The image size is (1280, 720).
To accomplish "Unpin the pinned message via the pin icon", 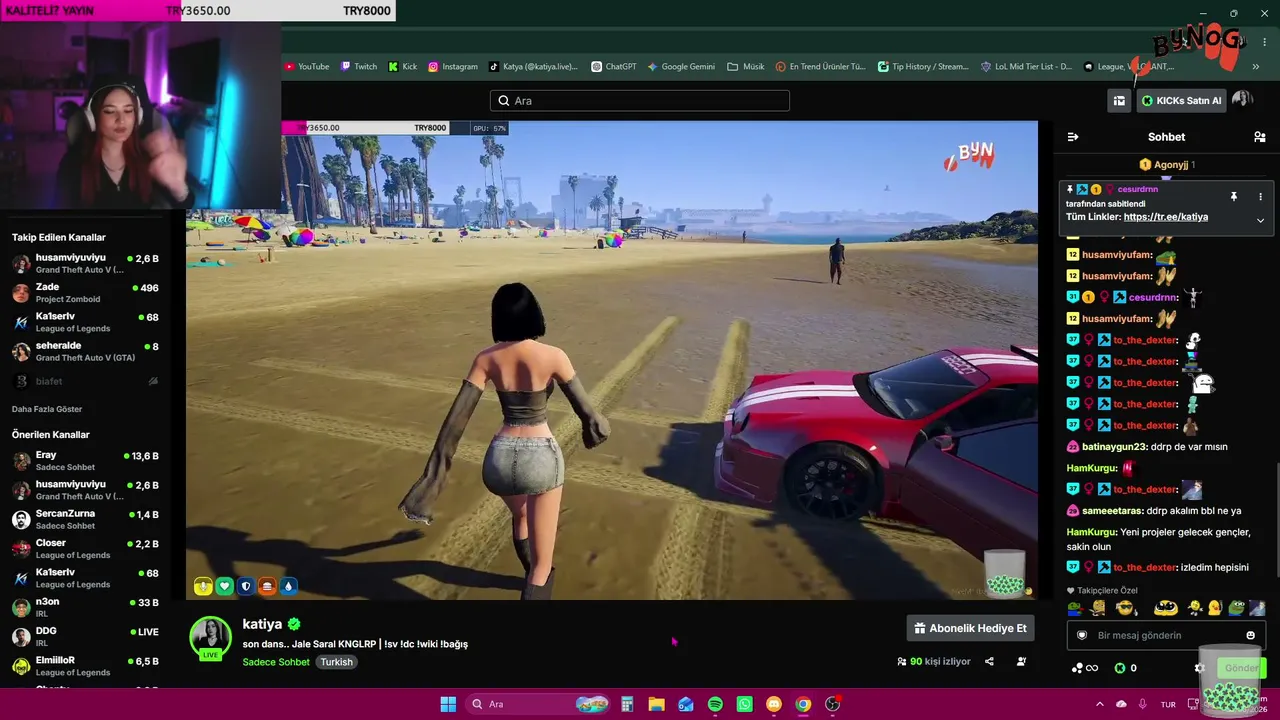I will point(1234,197).
